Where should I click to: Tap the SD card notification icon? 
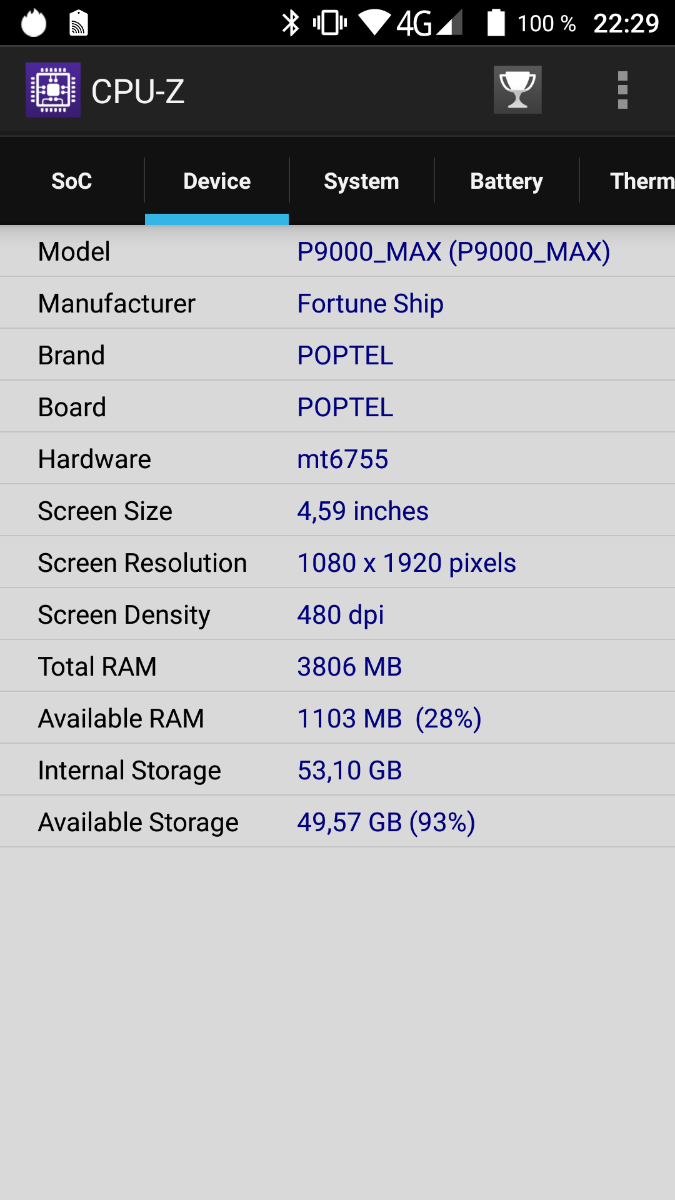[78, 23]
